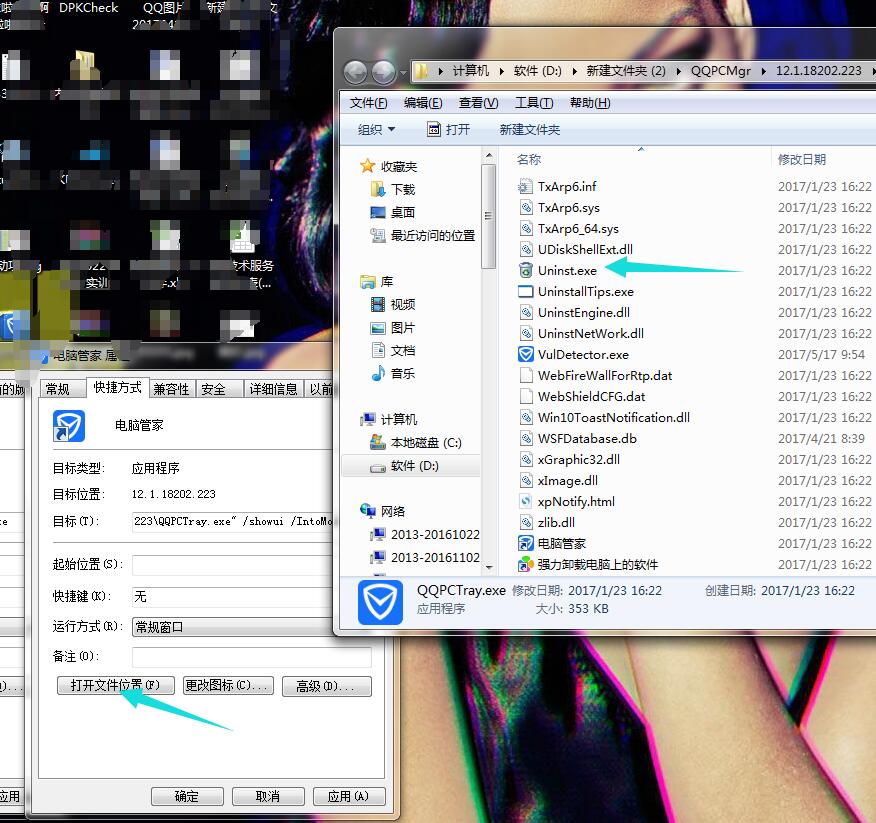This screenshot has height=823, width=876.
Task: Switch to the 兼容性 tab
Action: point(172,389)
